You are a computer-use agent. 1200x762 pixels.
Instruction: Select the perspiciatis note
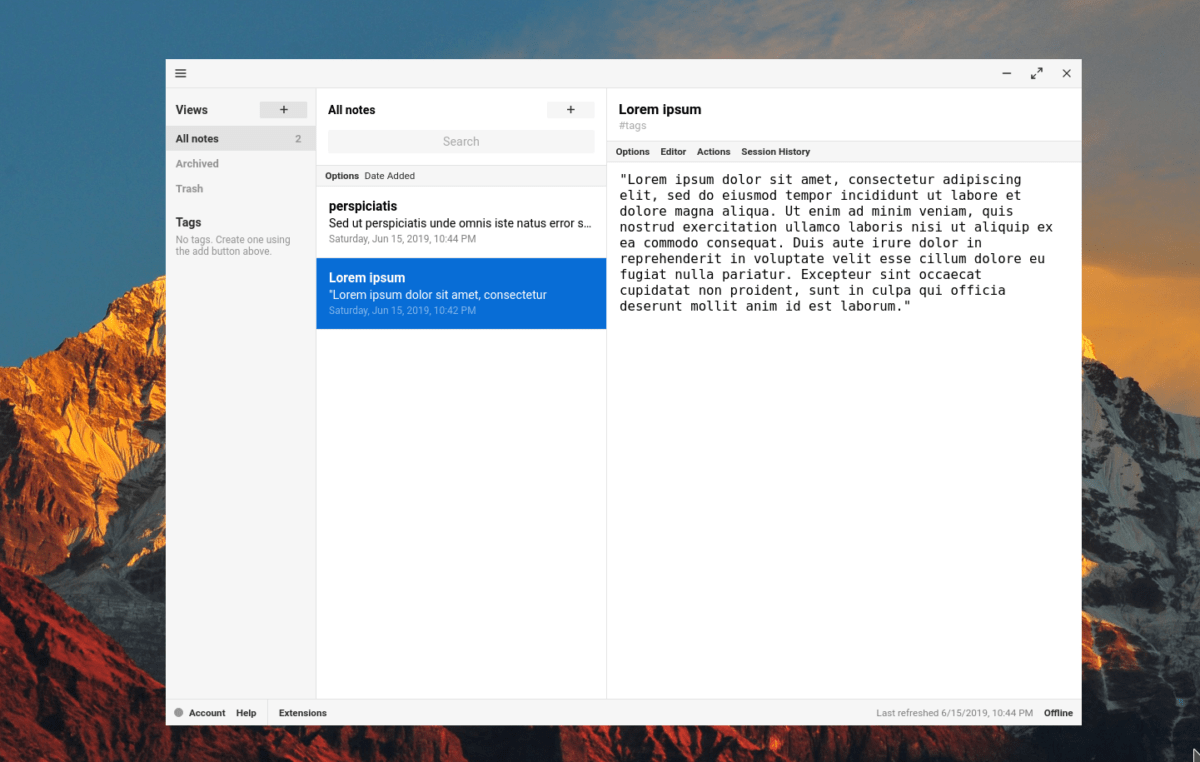coord(460,221)
